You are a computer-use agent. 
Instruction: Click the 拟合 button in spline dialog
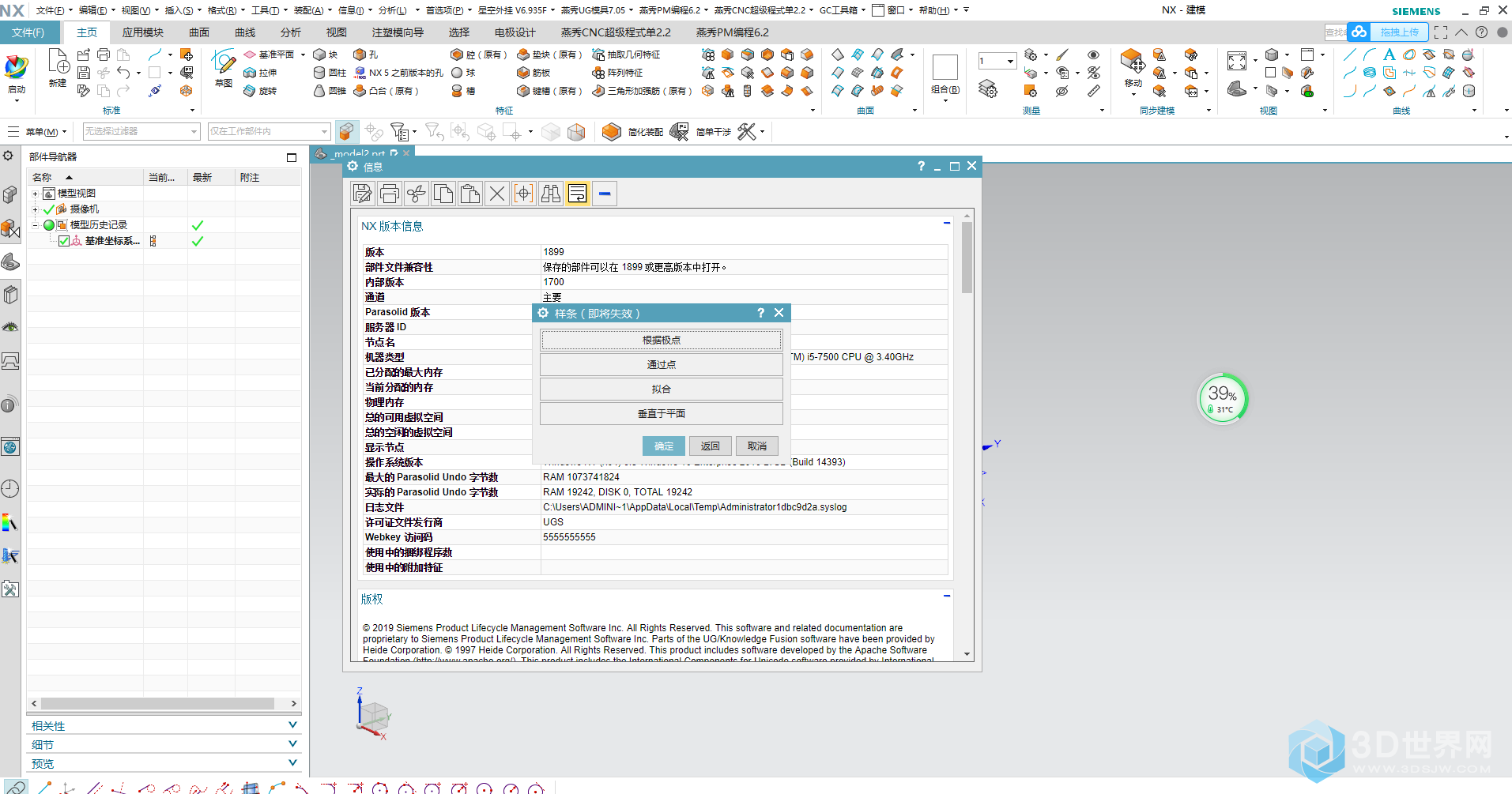point(662,389)
